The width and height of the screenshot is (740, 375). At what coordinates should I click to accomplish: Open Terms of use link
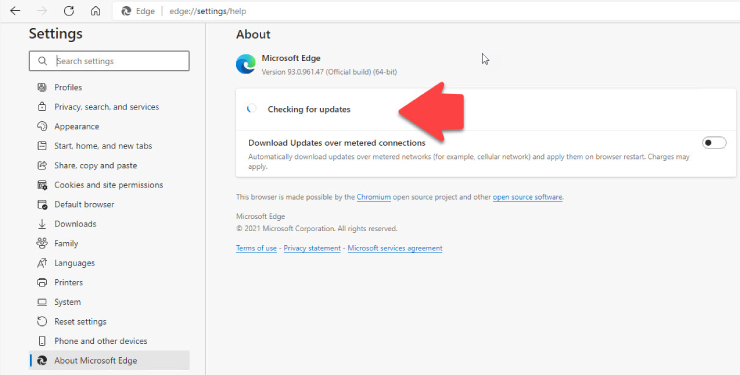pyautogui.click(x=256, y=248)
